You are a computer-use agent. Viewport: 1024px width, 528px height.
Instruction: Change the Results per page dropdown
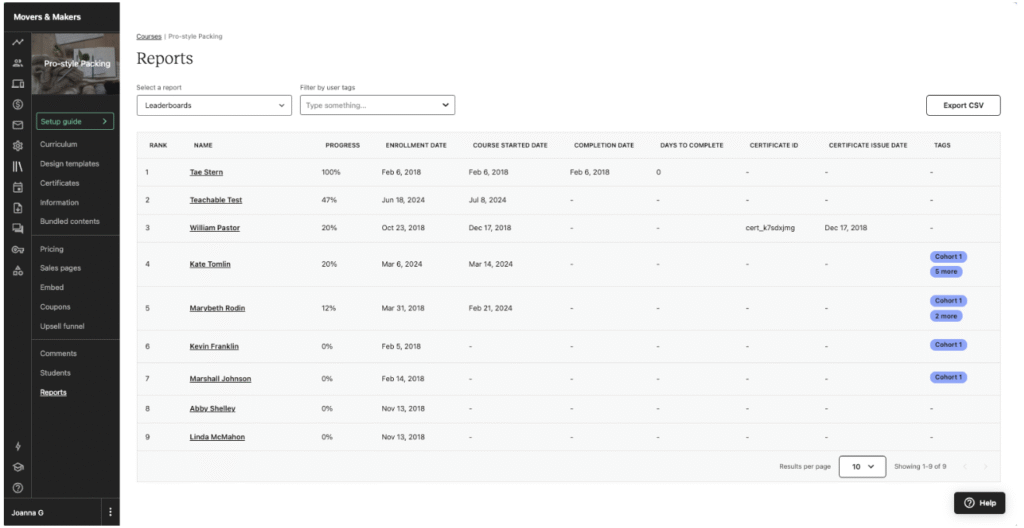pos(862,467)
